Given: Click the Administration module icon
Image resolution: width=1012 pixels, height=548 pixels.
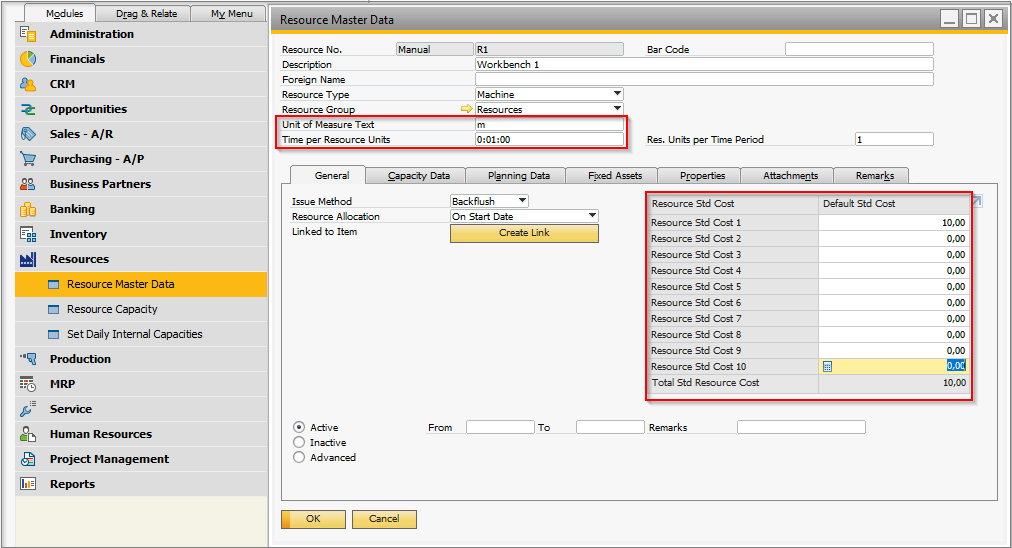Looking at the screenshot, I should 28,34.
